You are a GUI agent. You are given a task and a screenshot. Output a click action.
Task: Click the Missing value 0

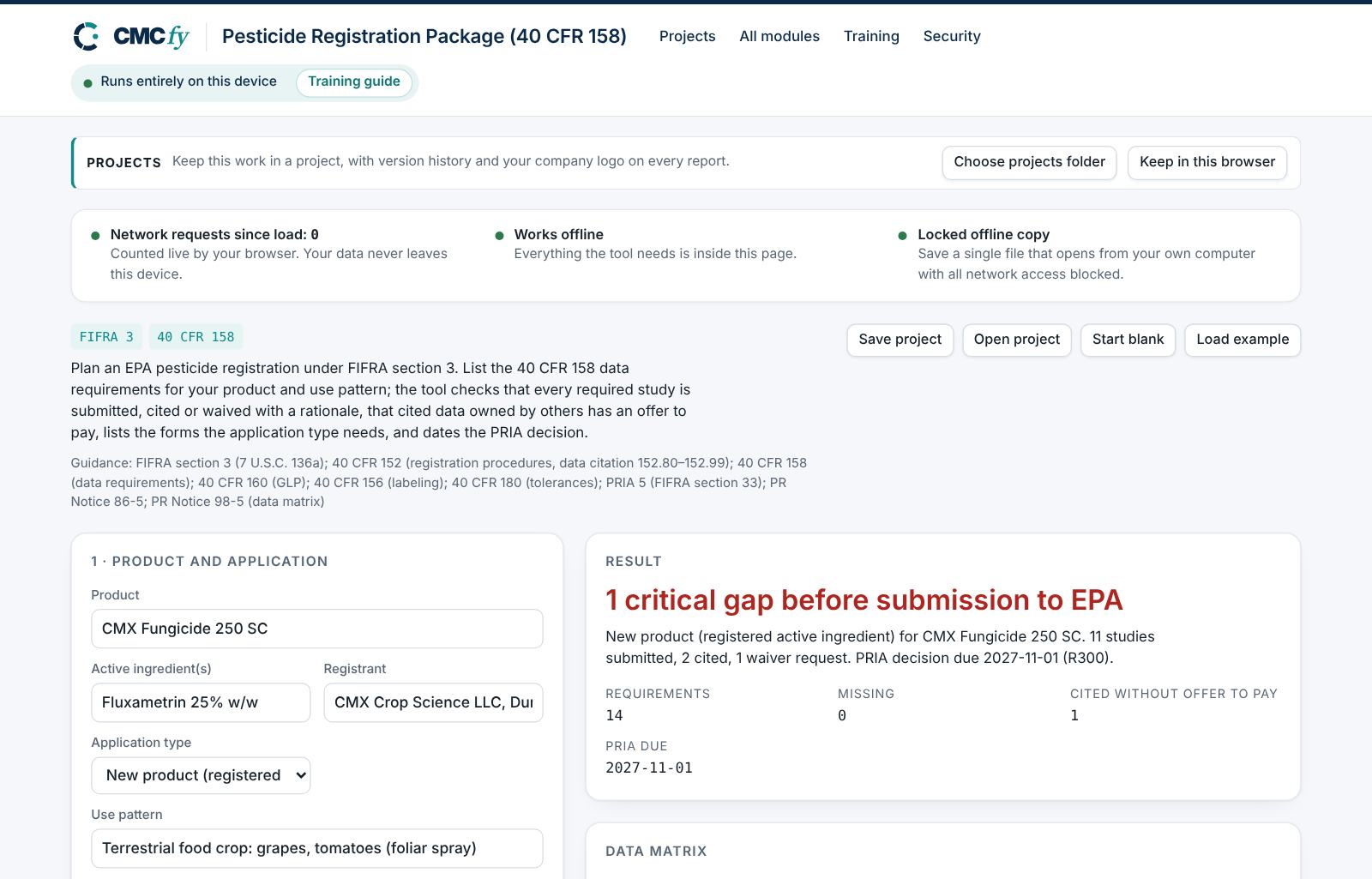[842, 715]
